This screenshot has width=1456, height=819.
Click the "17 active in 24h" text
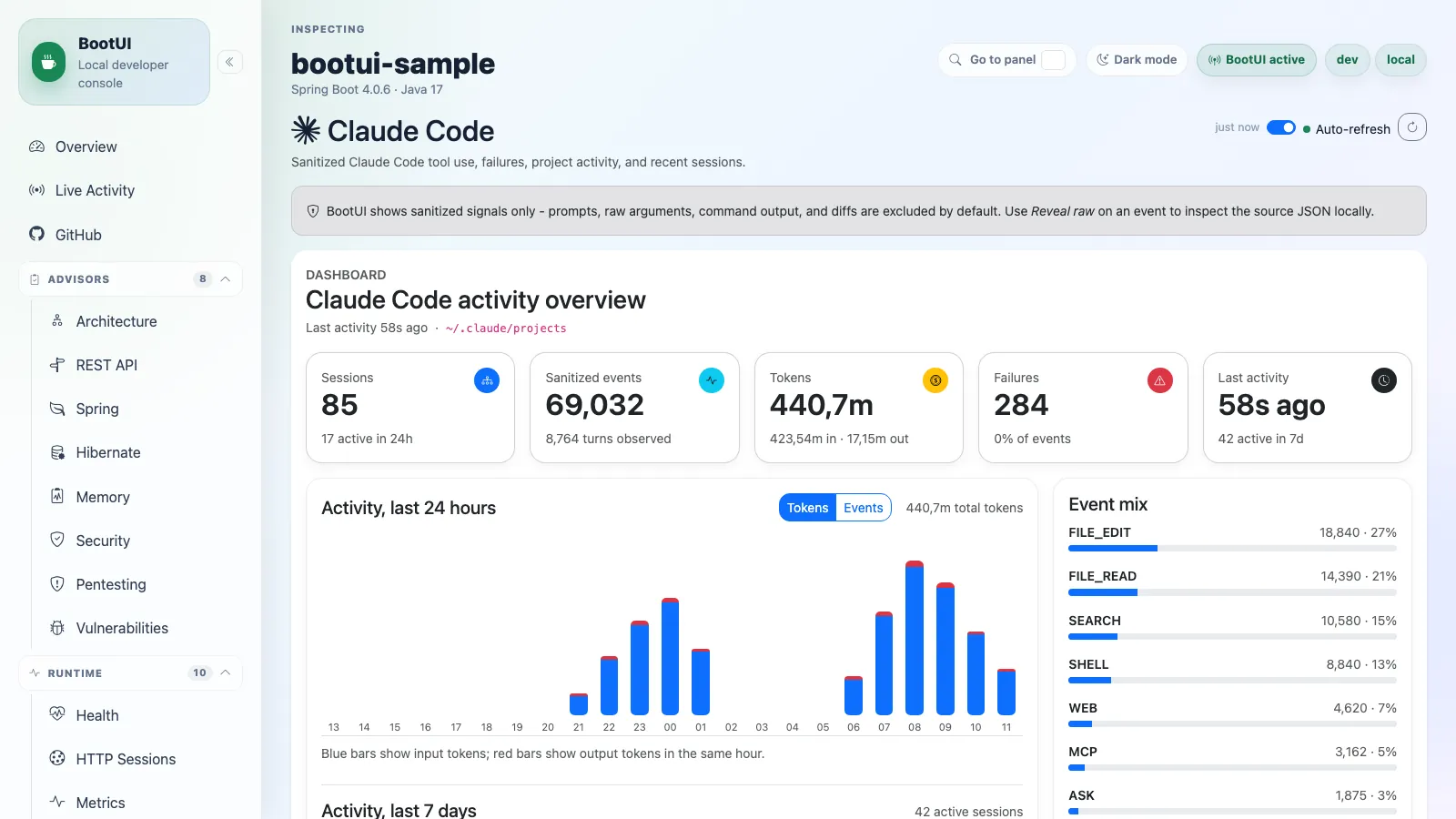tap(367, 439)
